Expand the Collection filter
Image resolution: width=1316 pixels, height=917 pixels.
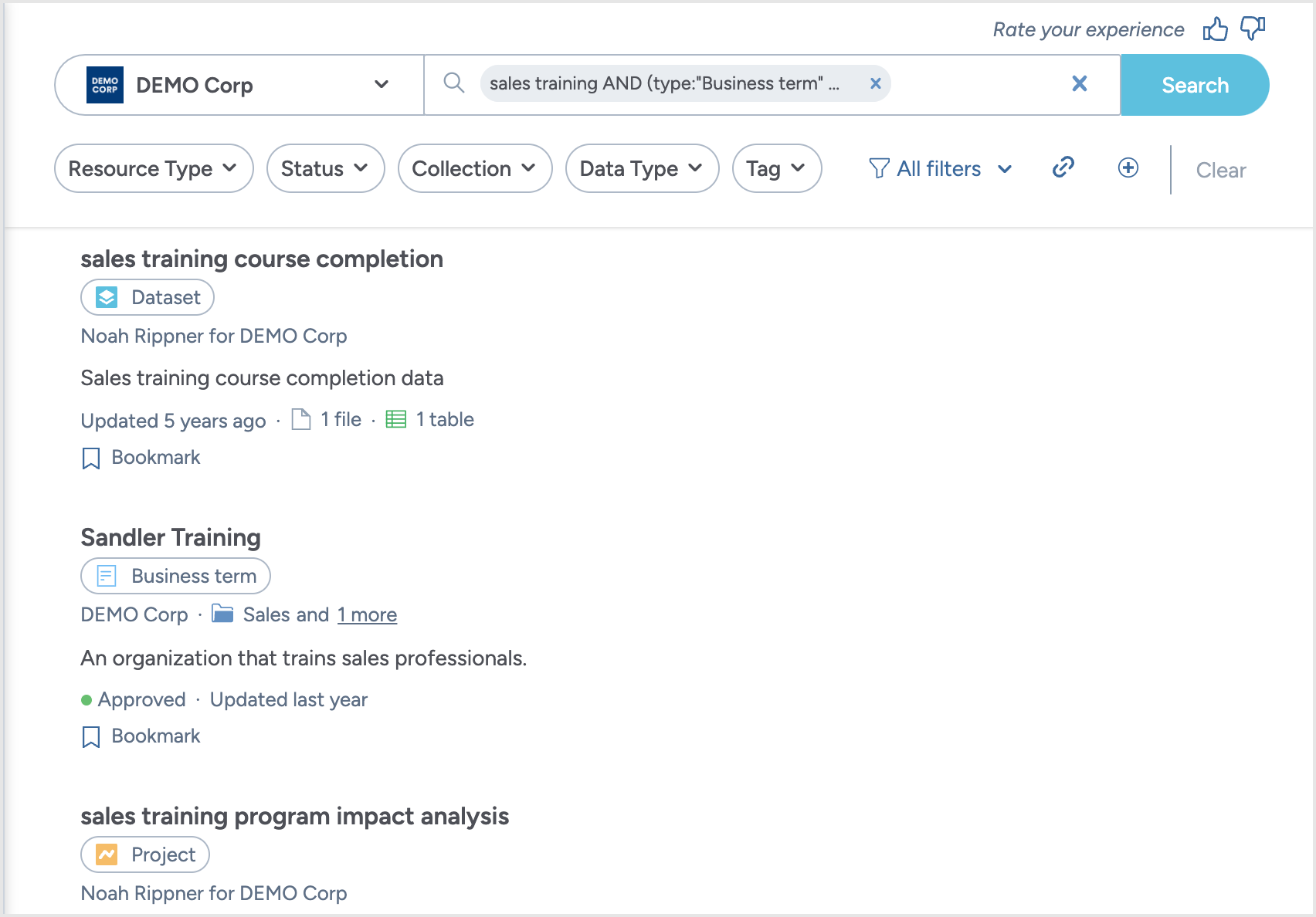tap(475, 168)
